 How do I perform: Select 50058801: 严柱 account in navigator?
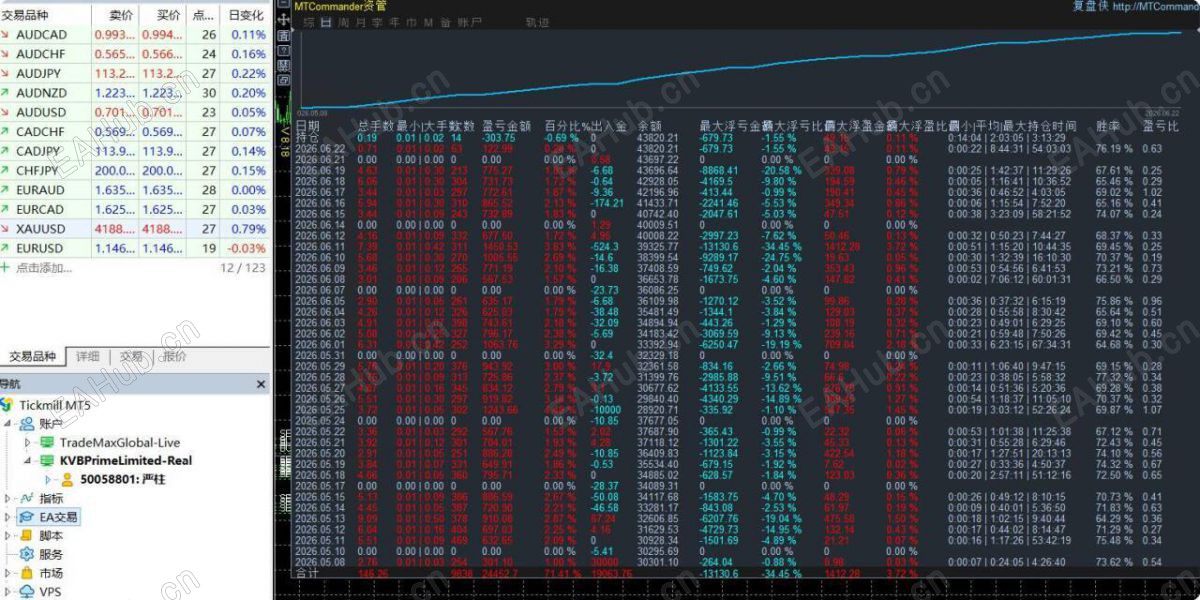pyautogui.click(x=122, y=480)
